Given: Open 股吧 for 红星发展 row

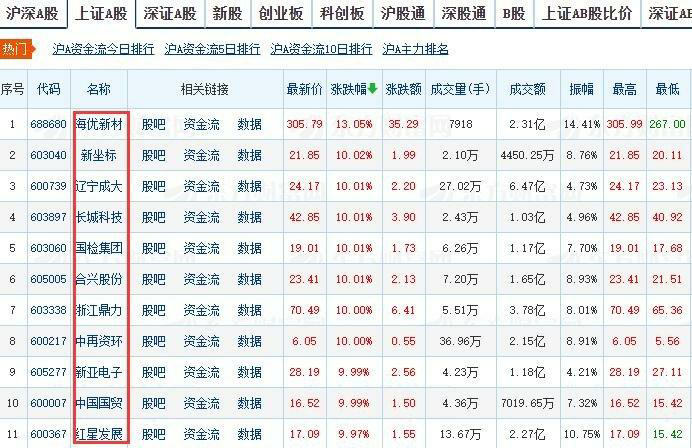Looking at the screenshot, I should [x=154, y=434].
